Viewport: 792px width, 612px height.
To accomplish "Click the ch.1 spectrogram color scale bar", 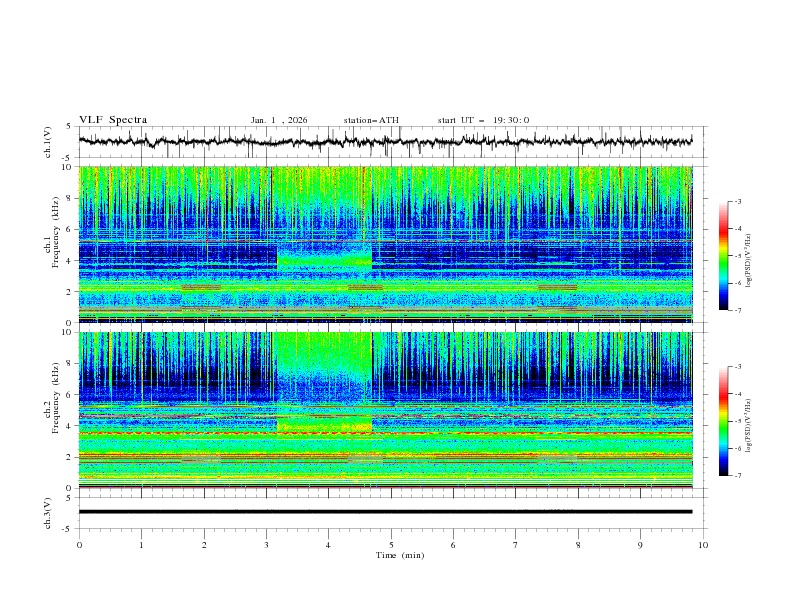I will point(723,256).
